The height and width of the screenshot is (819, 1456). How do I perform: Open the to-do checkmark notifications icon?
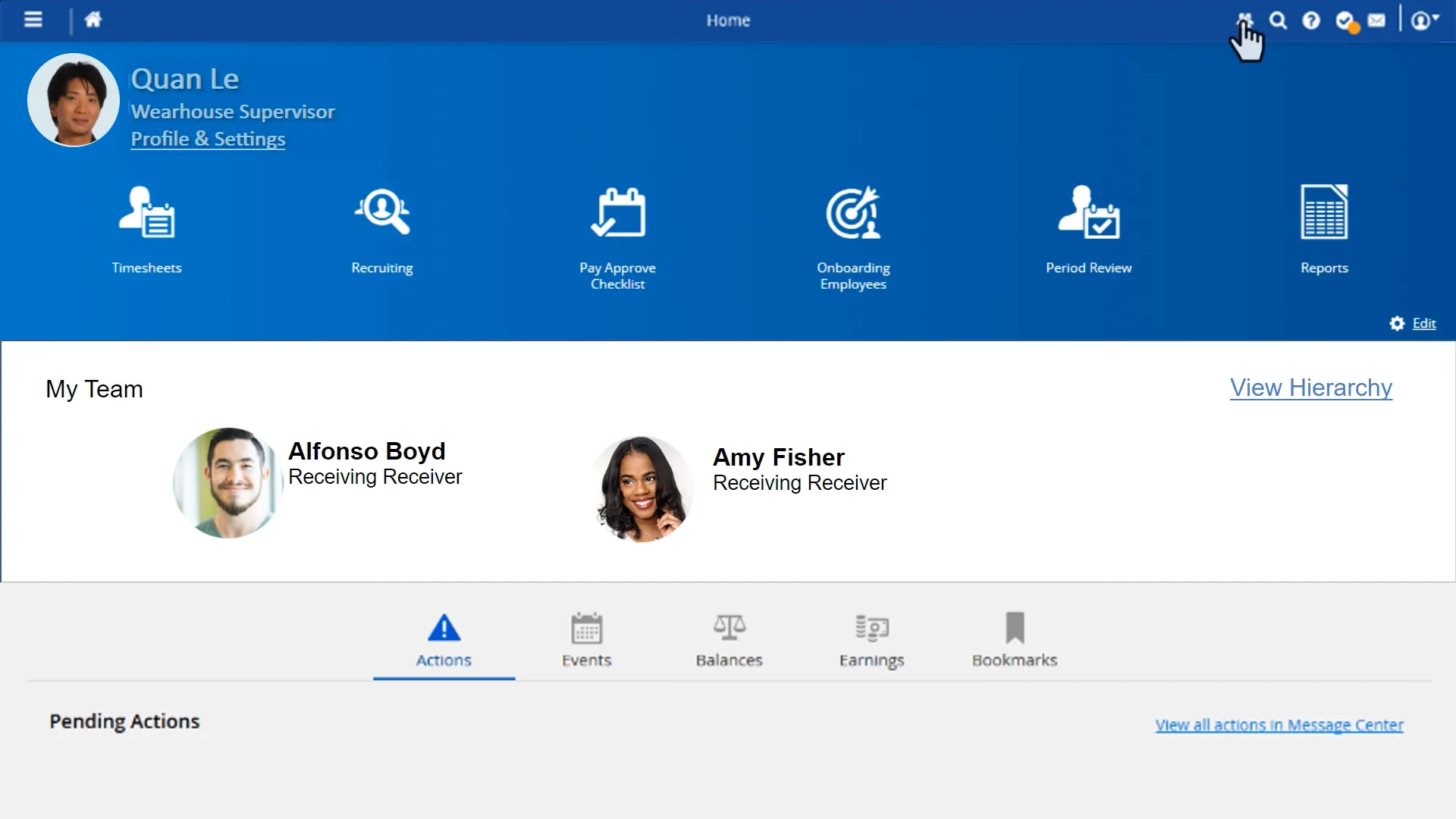1345,20
